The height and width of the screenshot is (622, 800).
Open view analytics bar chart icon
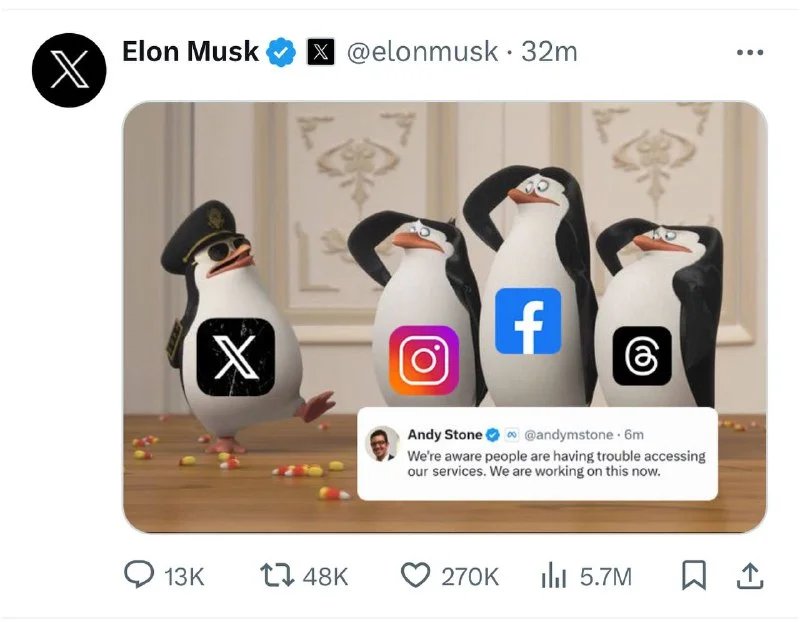click(x=554, y=575)
